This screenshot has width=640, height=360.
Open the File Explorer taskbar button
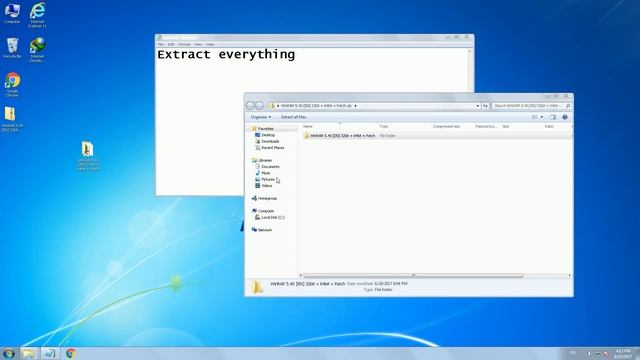pos(29,353)
